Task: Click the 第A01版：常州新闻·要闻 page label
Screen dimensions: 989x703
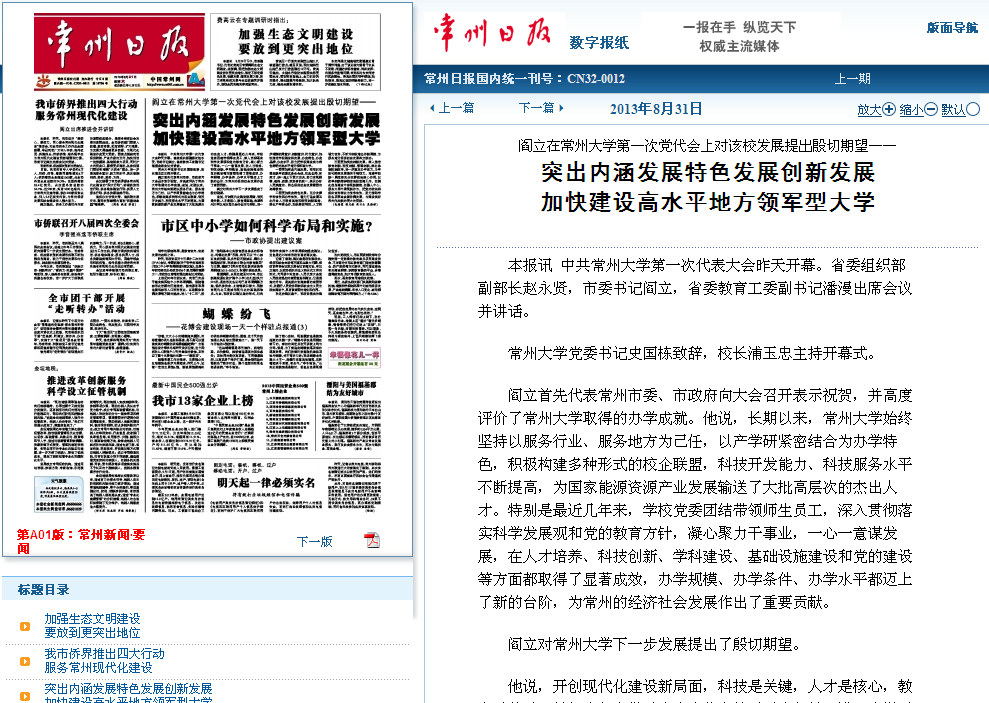Action: click(81, 541)
